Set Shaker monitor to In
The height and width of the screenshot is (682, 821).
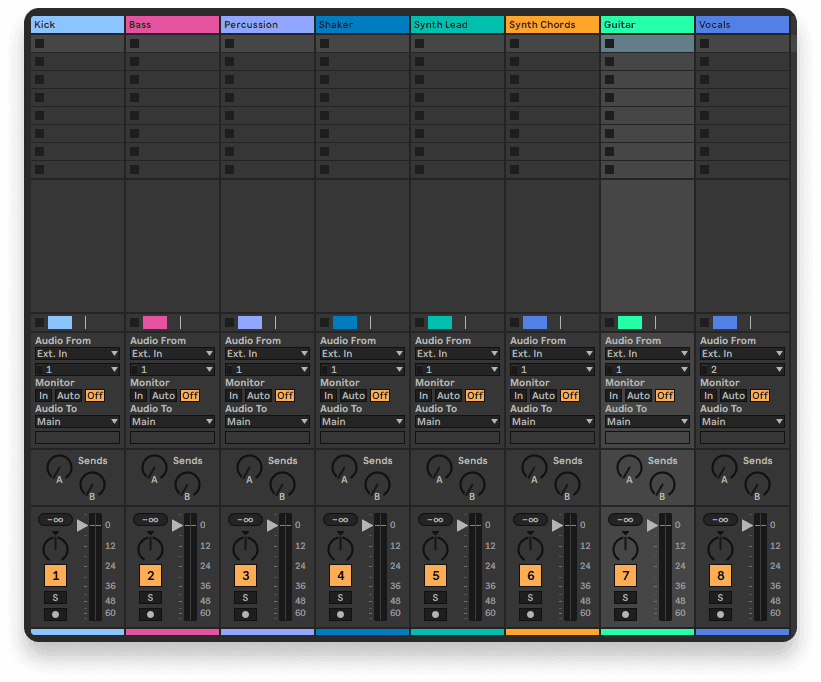(x=328, y=396)
